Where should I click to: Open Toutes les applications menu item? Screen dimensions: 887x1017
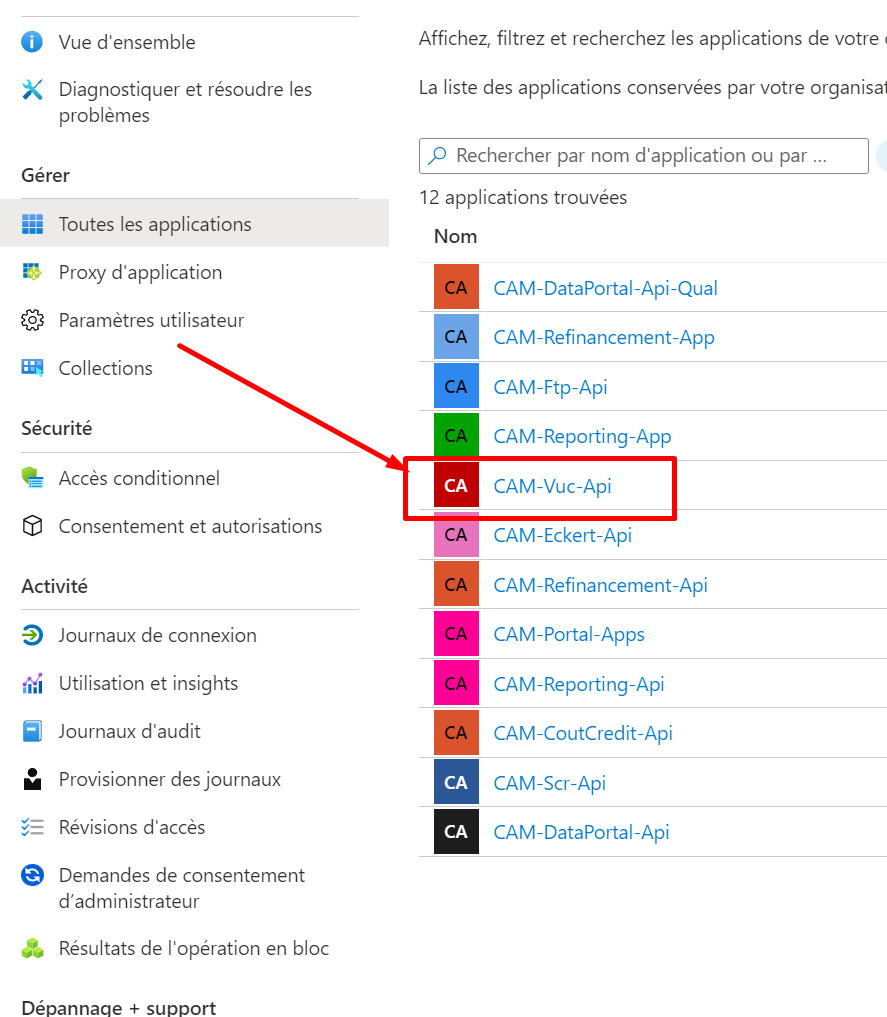tap(155, 224)
